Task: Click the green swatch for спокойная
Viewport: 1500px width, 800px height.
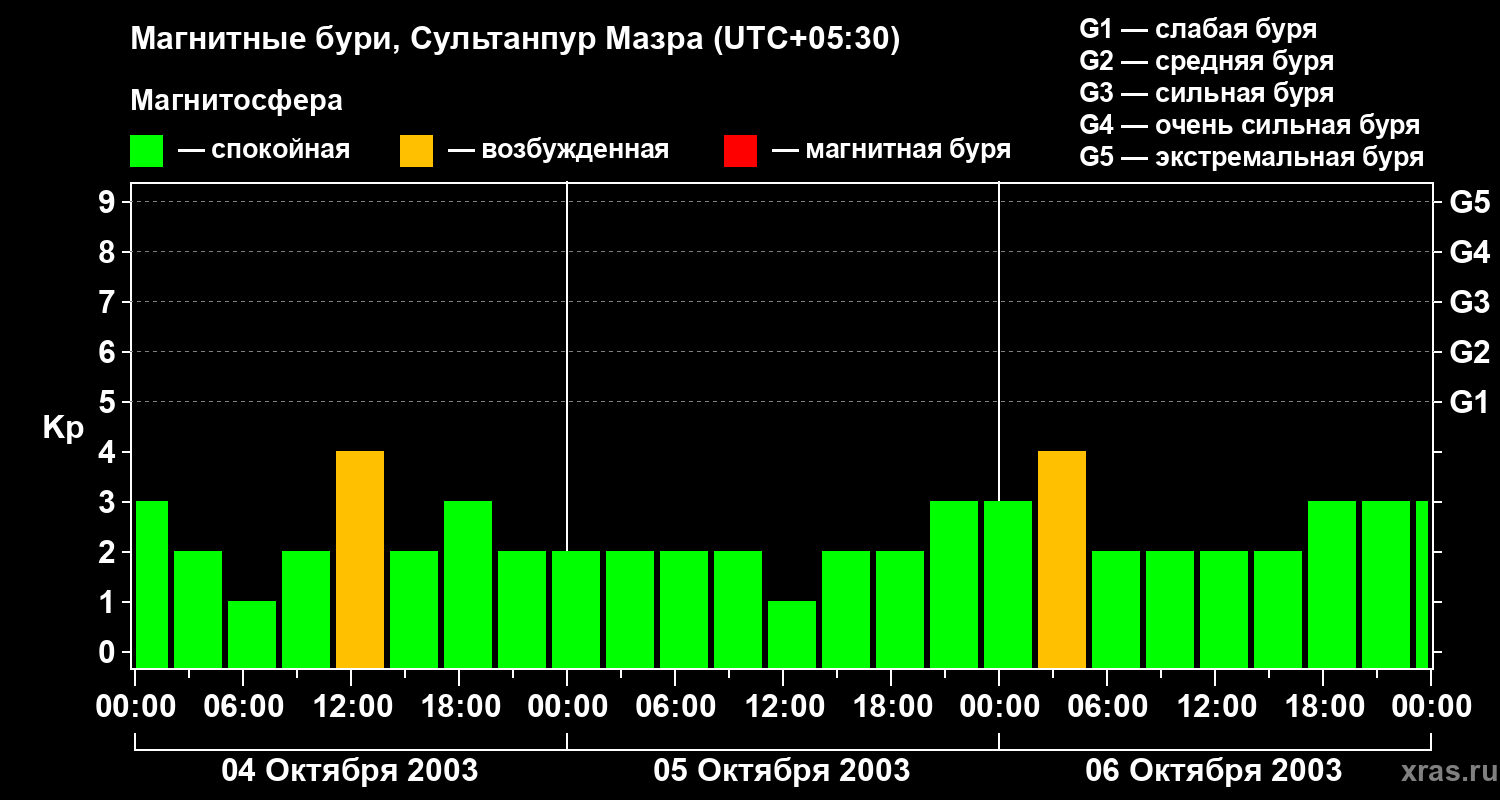Action: point(146,151)
